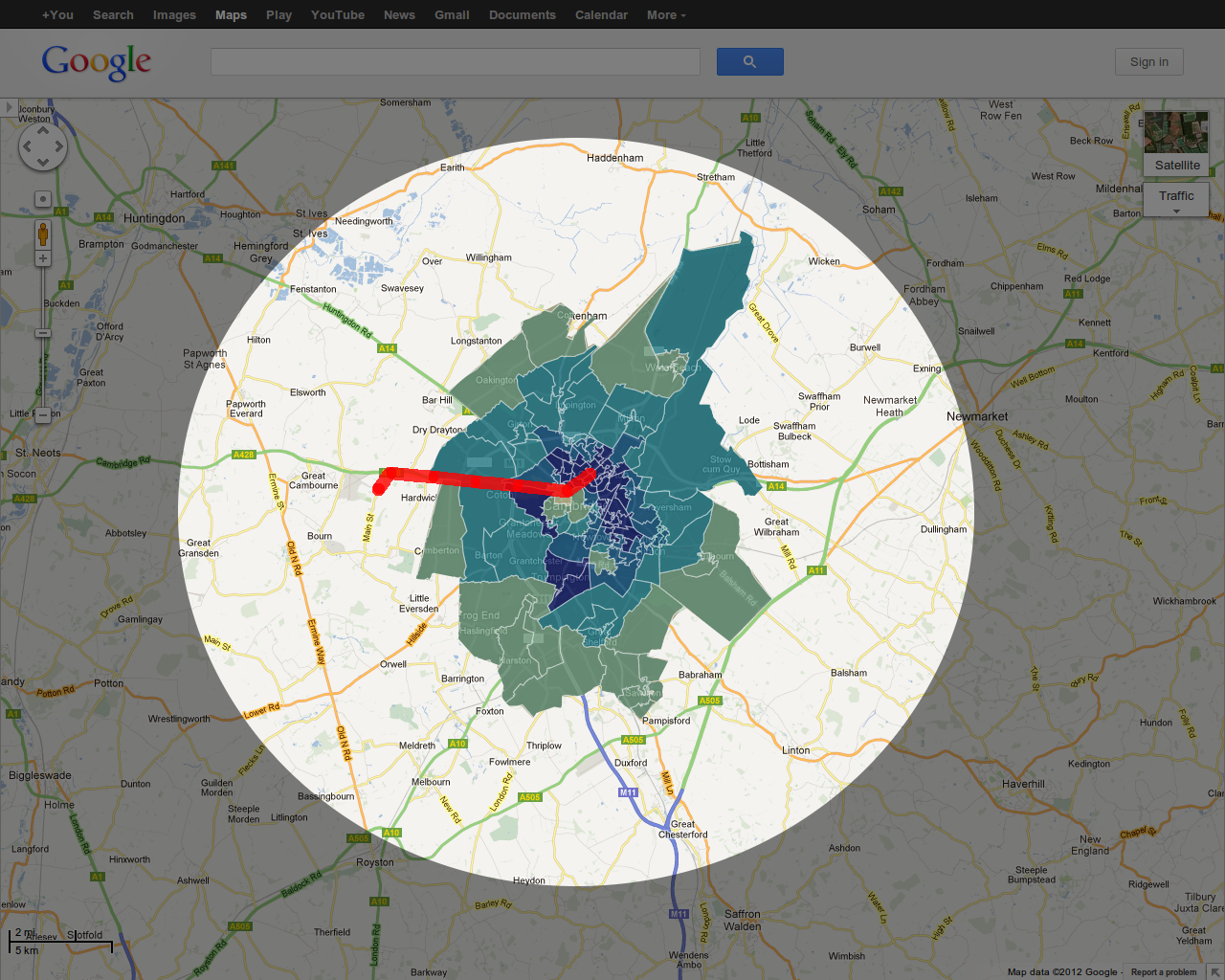Click the Royston town label
This screenshot has height=980, width=1225.
pos(375,862)
